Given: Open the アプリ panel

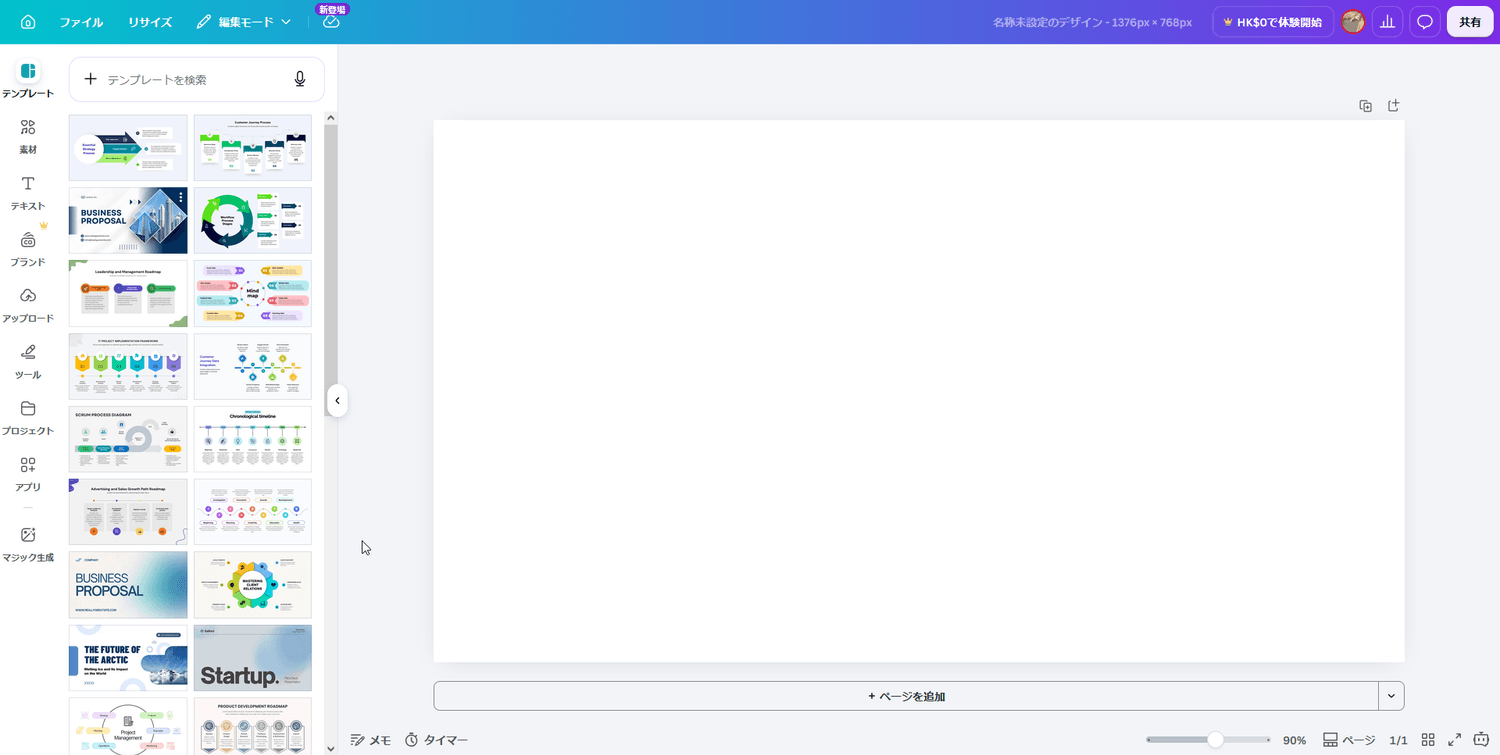Looking at the screenshot, I should (x=28, y=473).
